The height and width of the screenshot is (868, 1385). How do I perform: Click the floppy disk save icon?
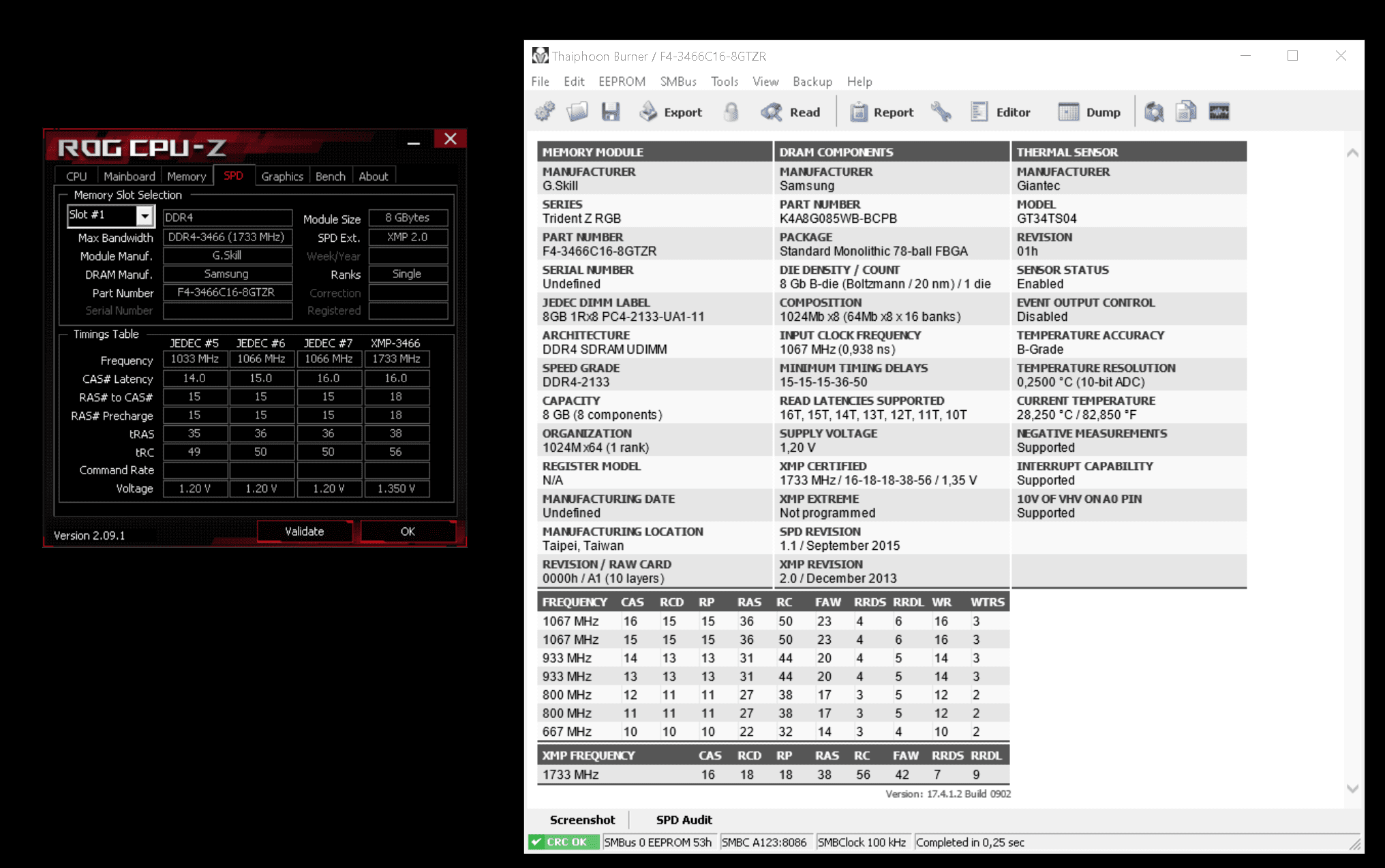[611, 112]
